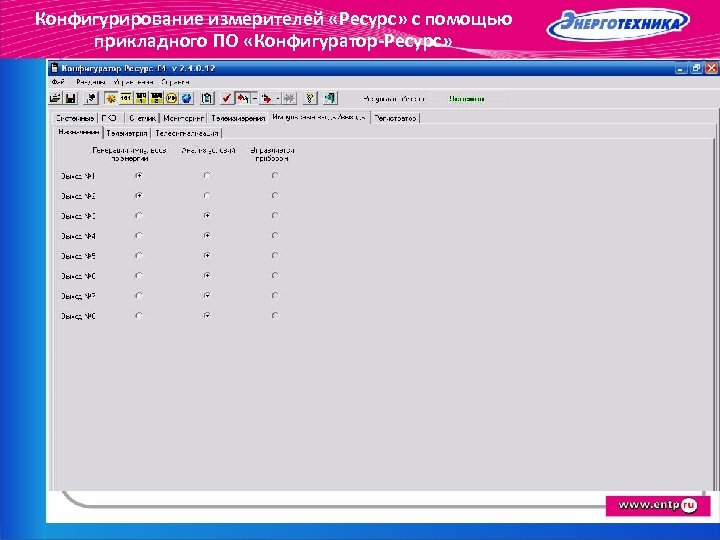
Task: Click the first yellow monitor toolbar icon
Action: click(x=141, y=98)
